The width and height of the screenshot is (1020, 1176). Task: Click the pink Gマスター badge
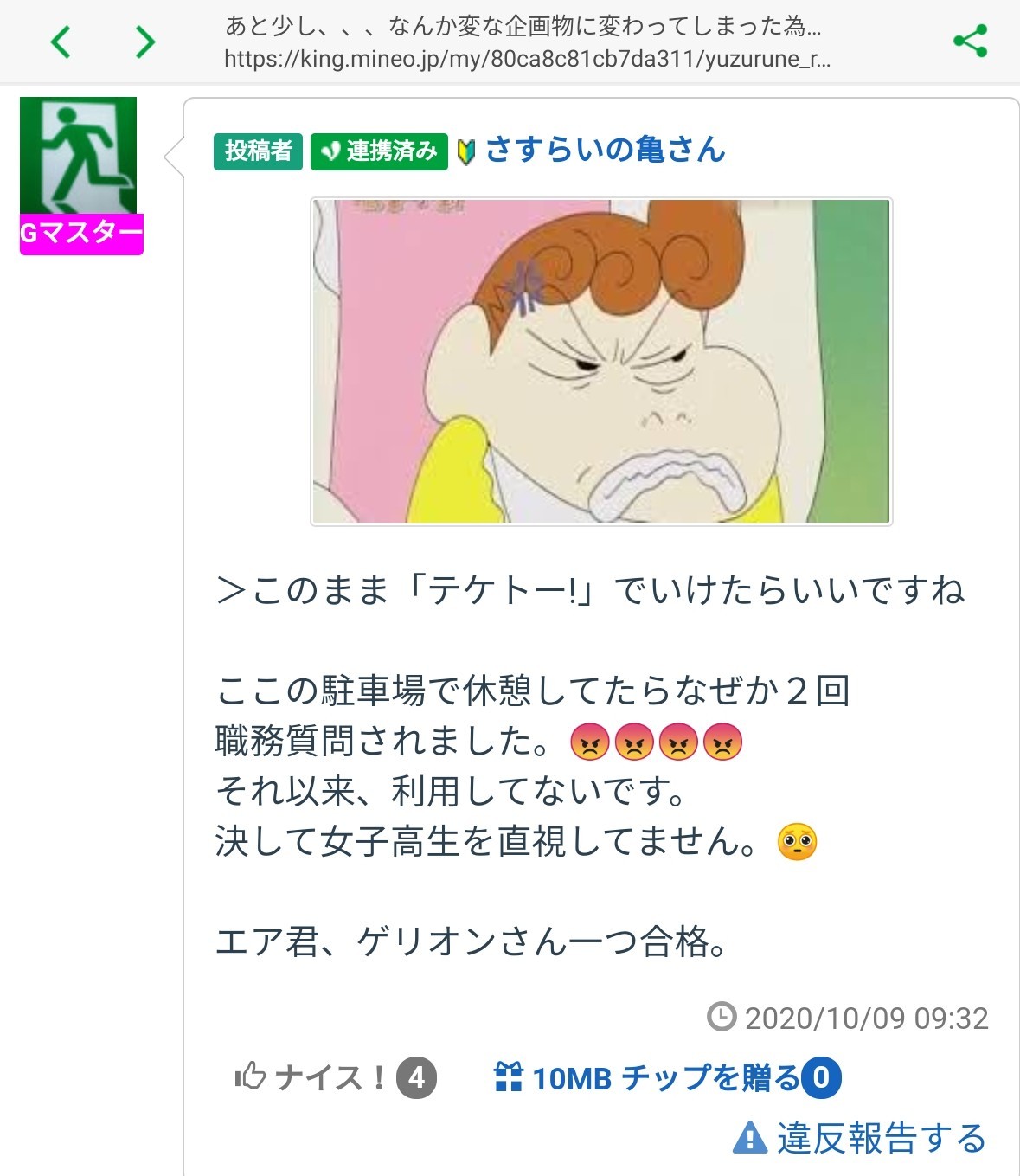[x=81, y=234]
